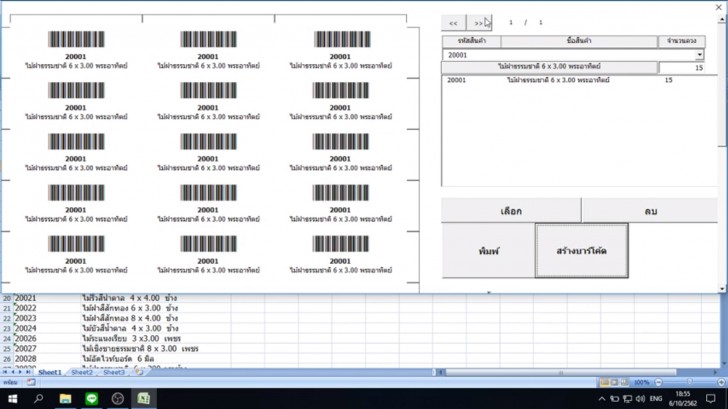Click the first barcode label in the preview
Screen dimensions: 728x409
(x=76, y=50)
